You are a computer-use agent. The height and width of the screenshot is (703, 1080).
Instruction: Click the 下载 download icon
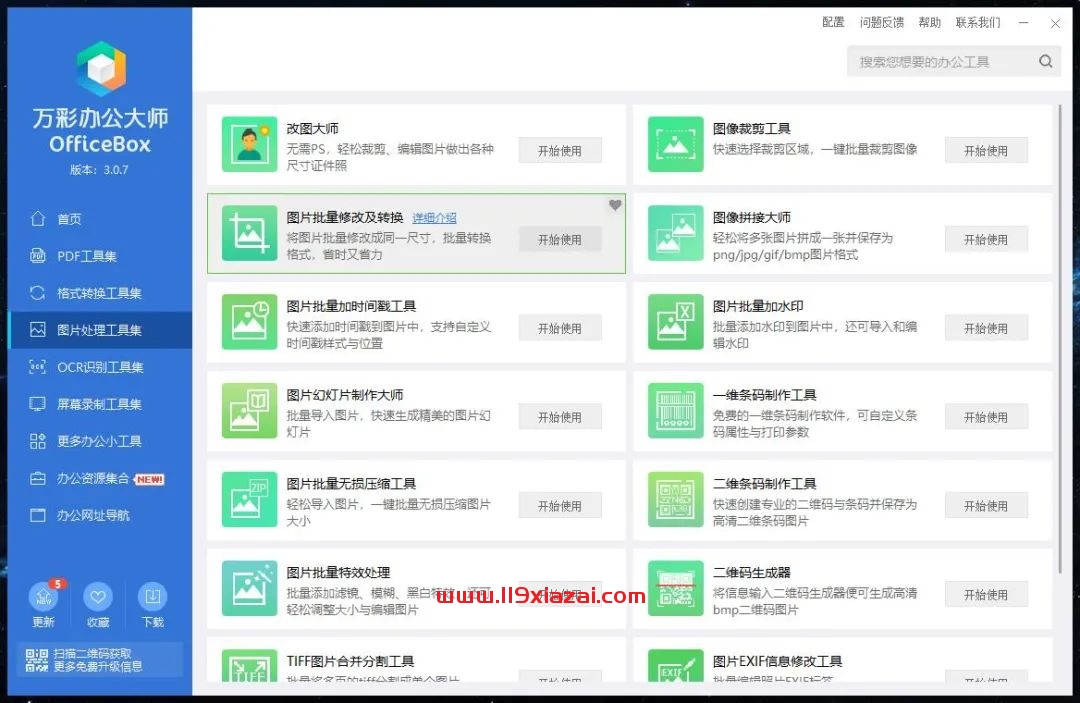[x=152, y=596]
